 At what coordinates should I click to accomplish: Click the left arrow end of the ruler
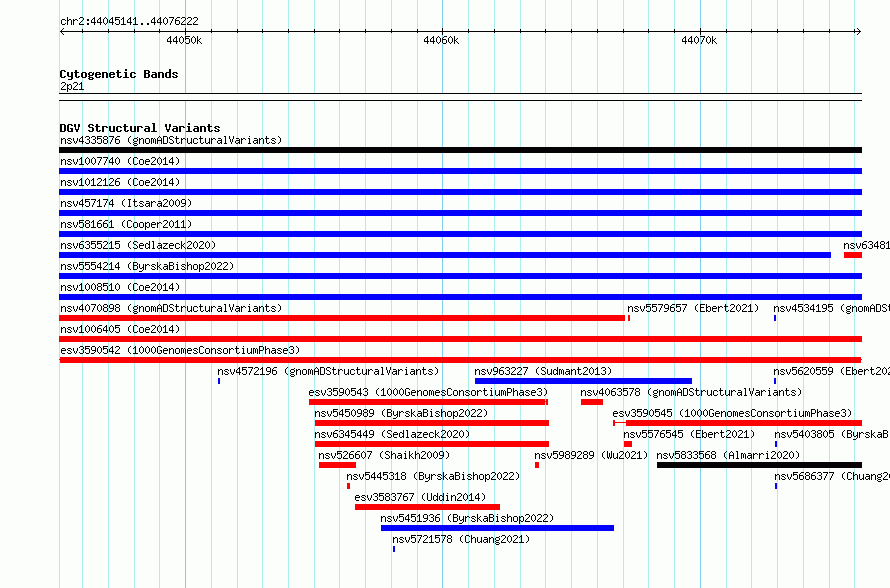(x=63, y=32)
